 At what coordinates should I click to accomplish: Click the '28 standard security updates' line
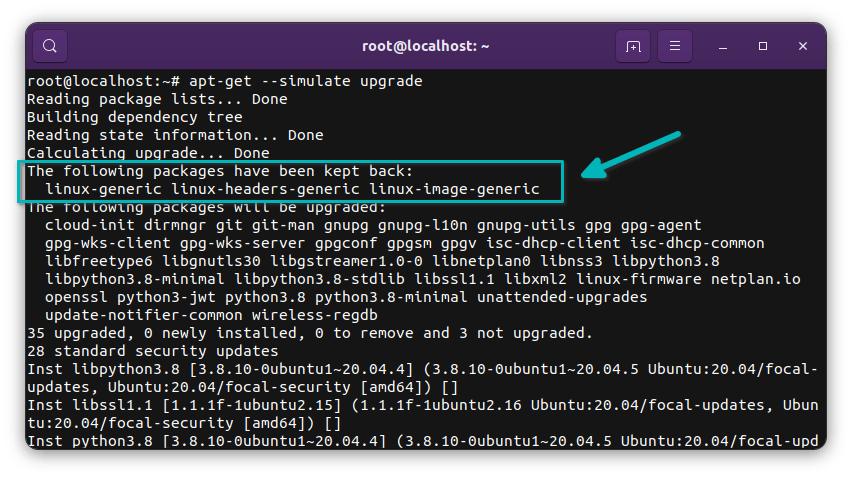click(152, 351)
